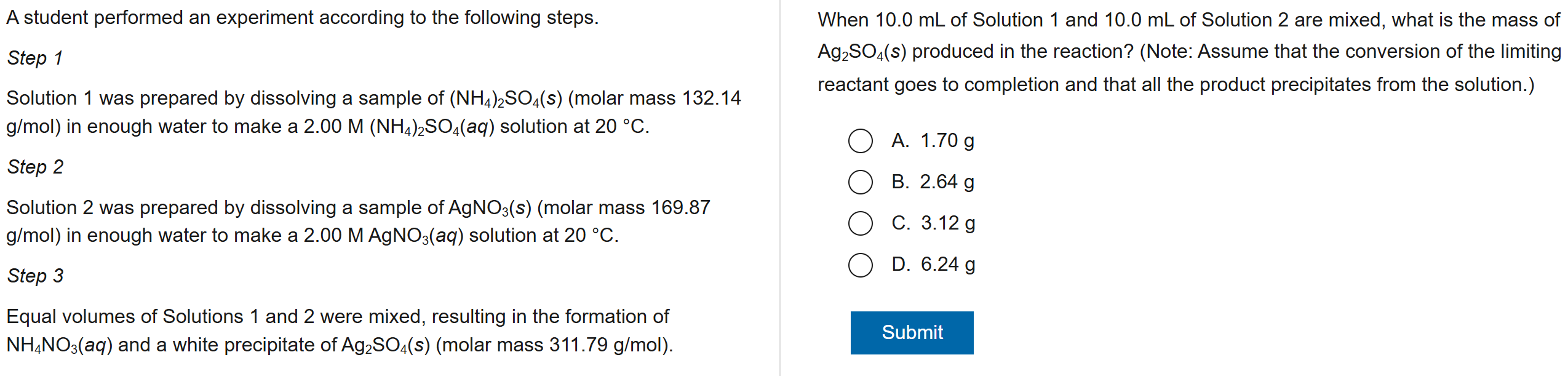Screen dimensions: 1568x376
Task: Click the Solution 2 AgNO3 preparation paragraph
Action: [358, 222]
